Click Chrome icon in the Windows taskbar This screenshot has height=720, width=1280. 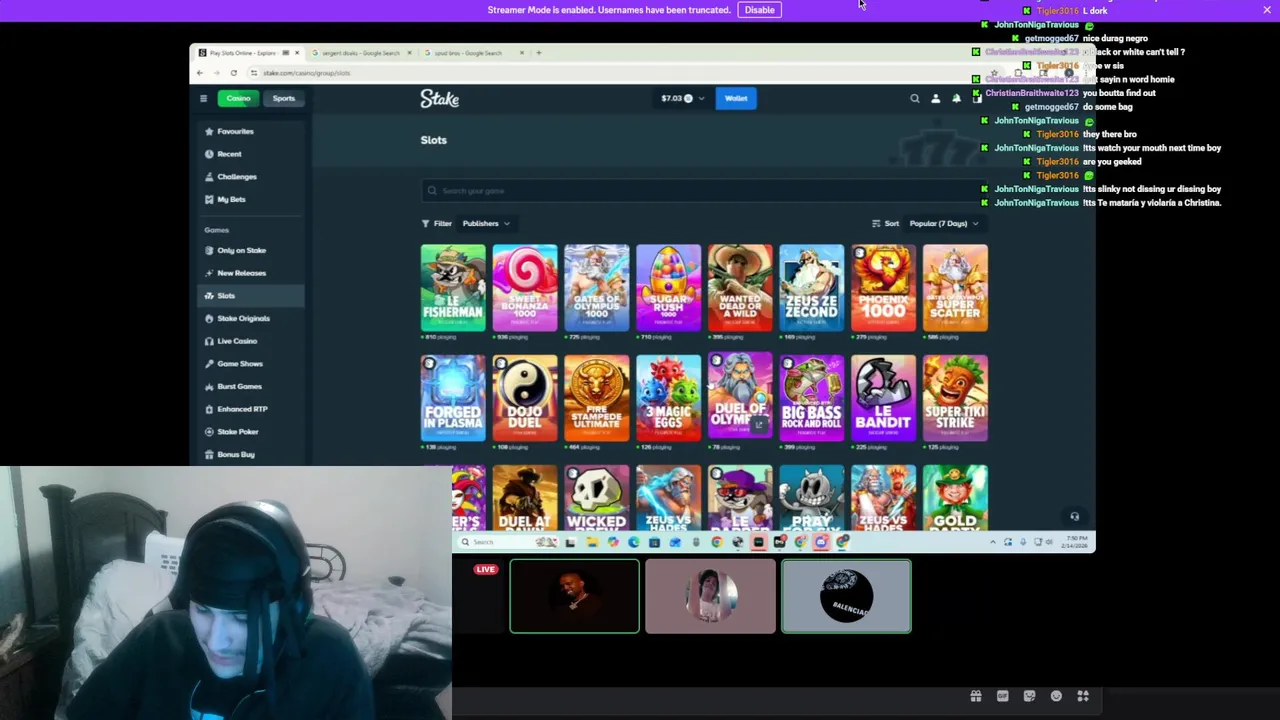717,542
